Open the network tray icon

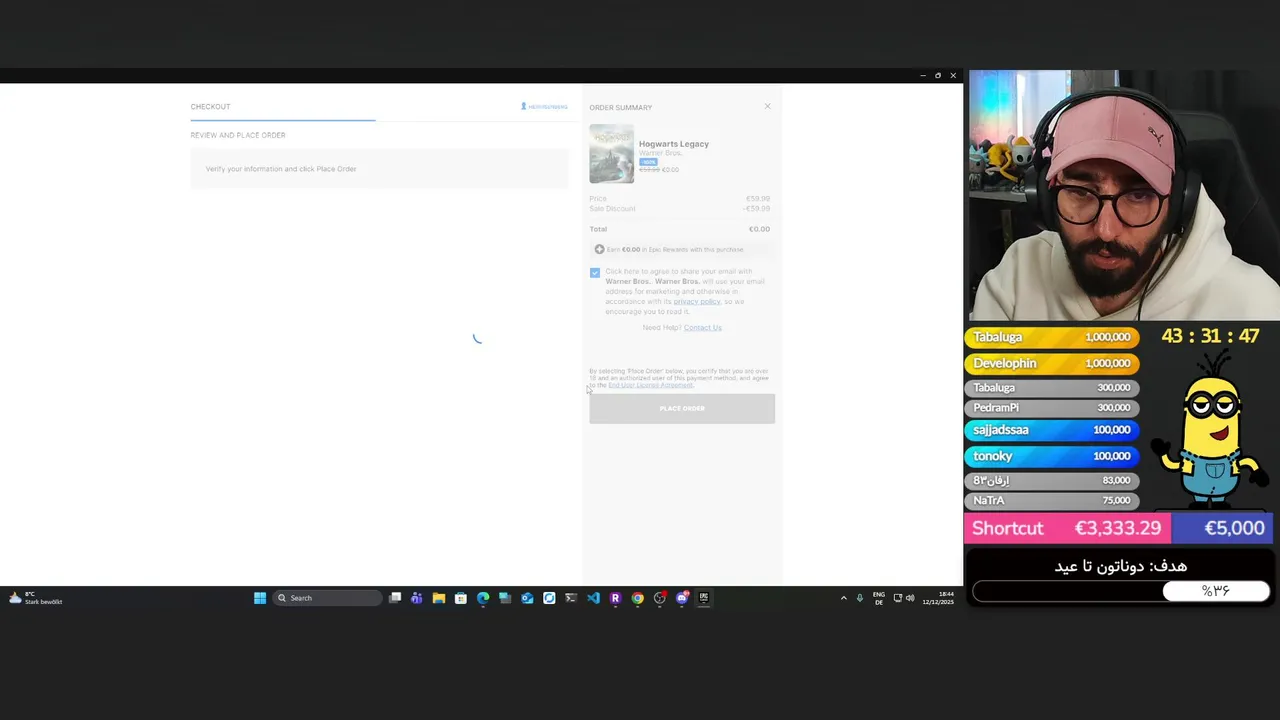coord(897,598)
